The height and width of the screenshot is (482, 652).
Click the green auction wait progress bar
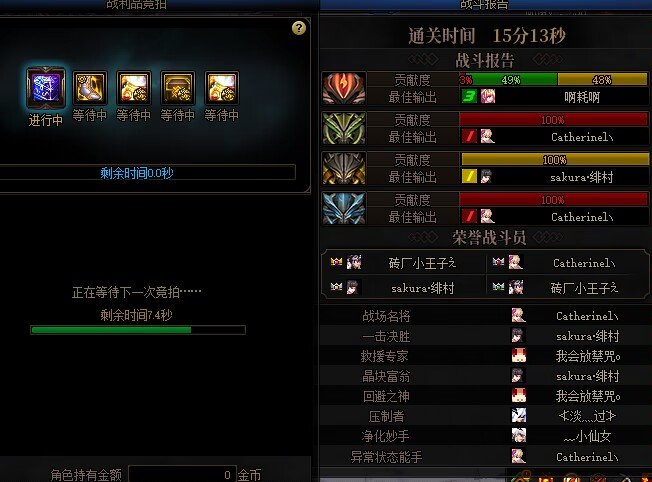138,330
